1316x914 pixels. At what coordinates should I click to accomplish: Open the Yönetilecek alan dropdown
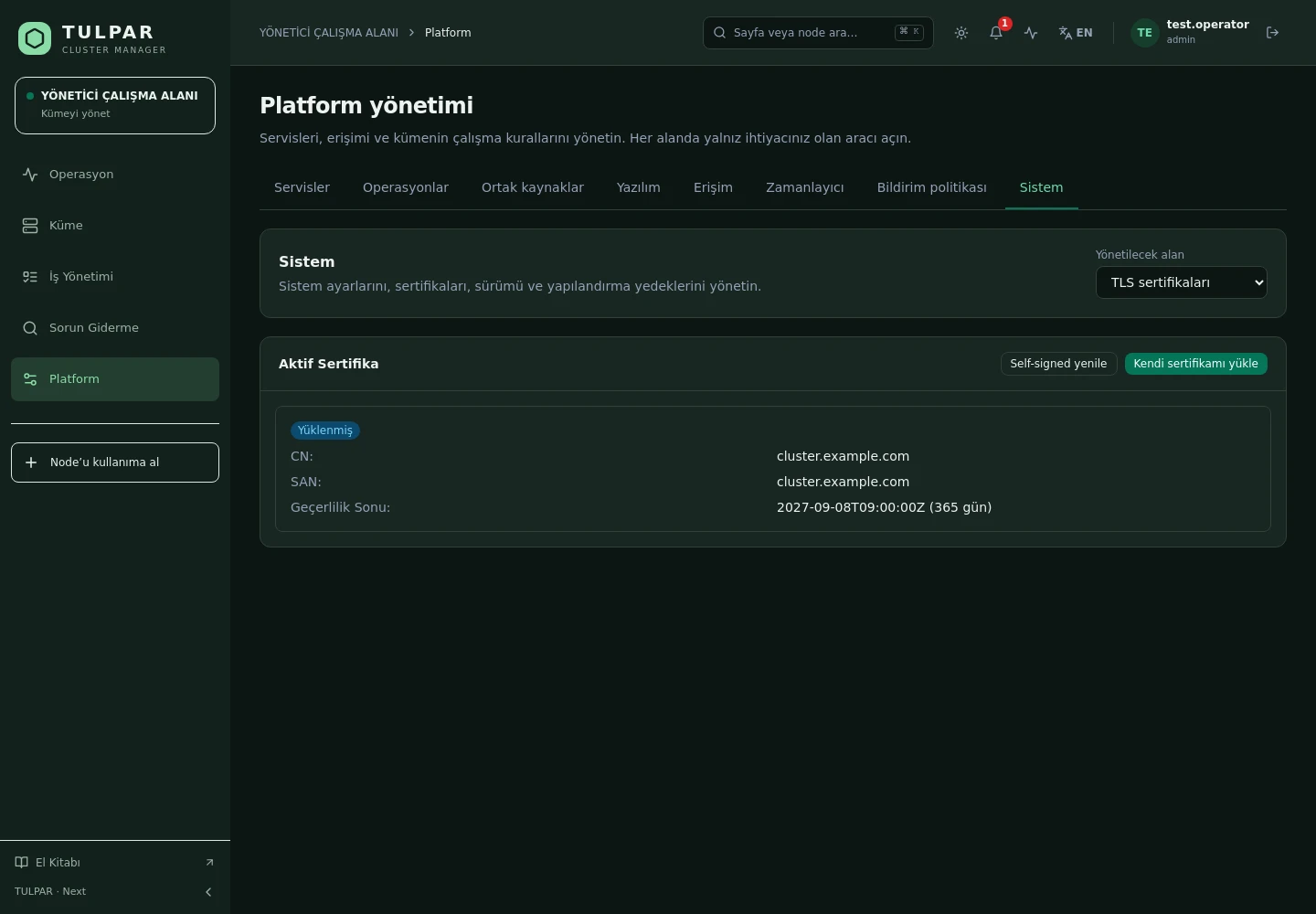(x=1181, y=282)
